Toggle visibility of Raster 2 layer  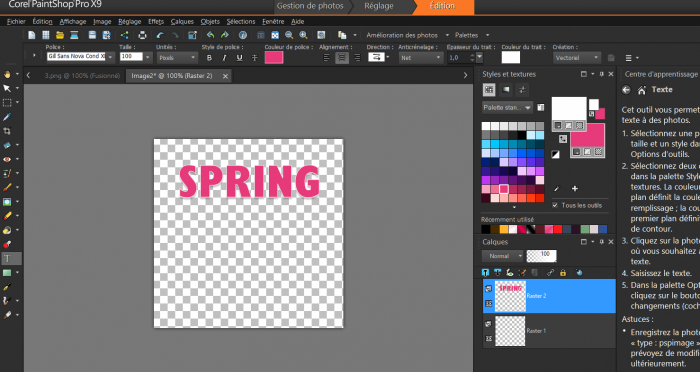(489, 288)
